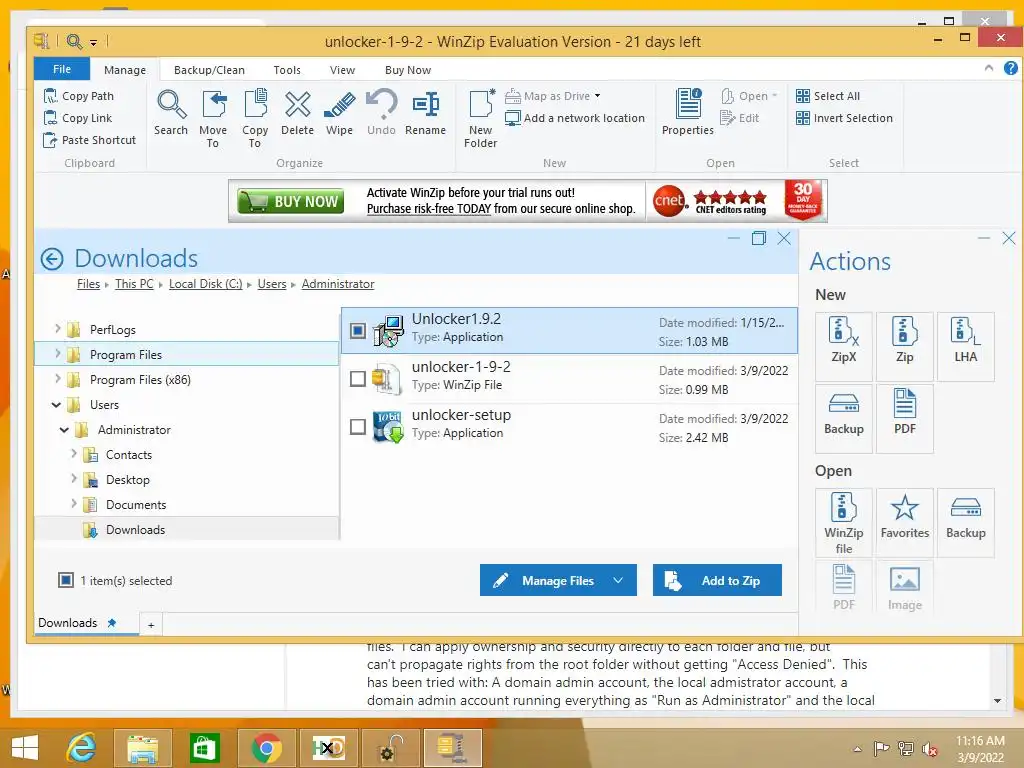Open the Map as Drive dropdown
1024x768 pixels.
coord(598,96)
